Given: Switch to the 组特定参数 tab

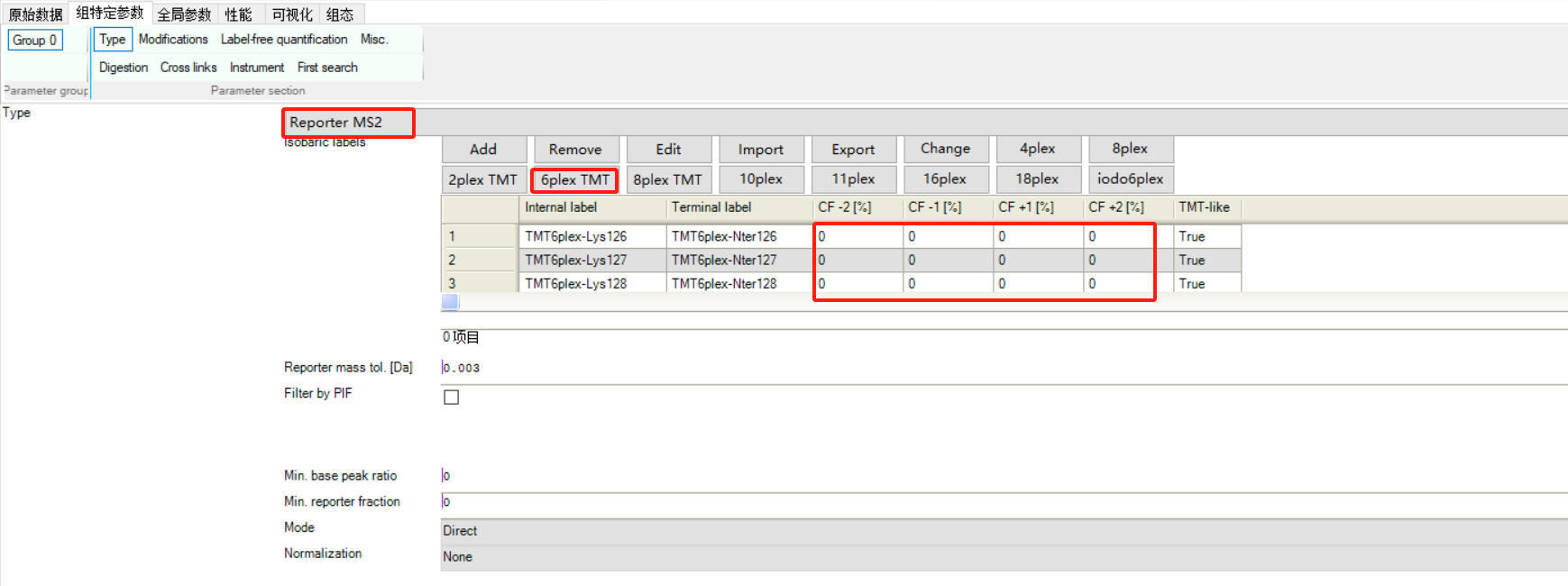Looking at the screenshot, I should tap(109, 13).
